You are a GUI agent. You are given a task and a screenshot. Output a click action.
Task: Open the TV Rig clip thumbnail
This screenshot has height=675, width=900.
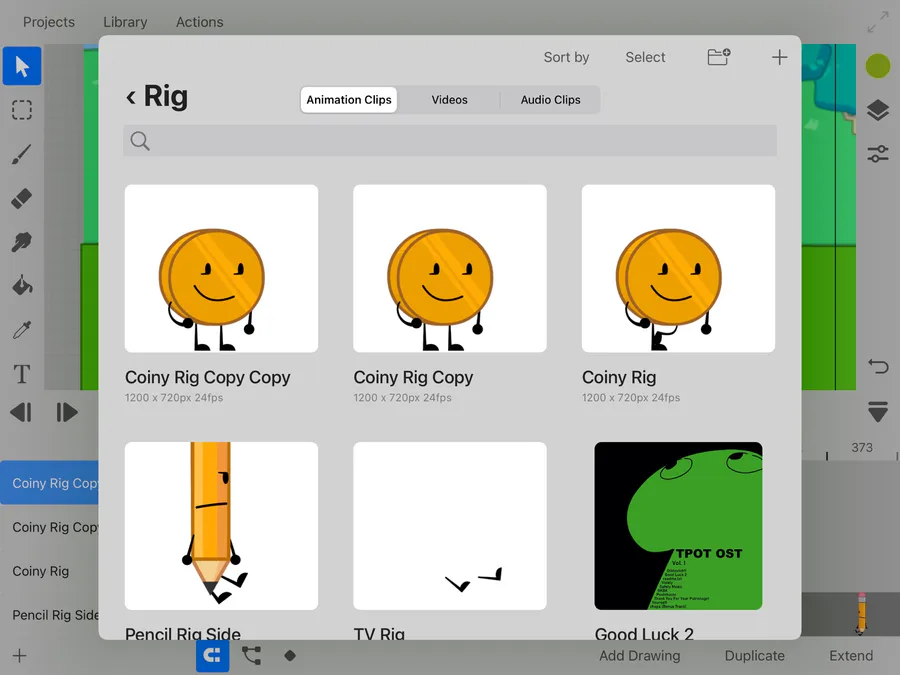click(x=450, y=526)
